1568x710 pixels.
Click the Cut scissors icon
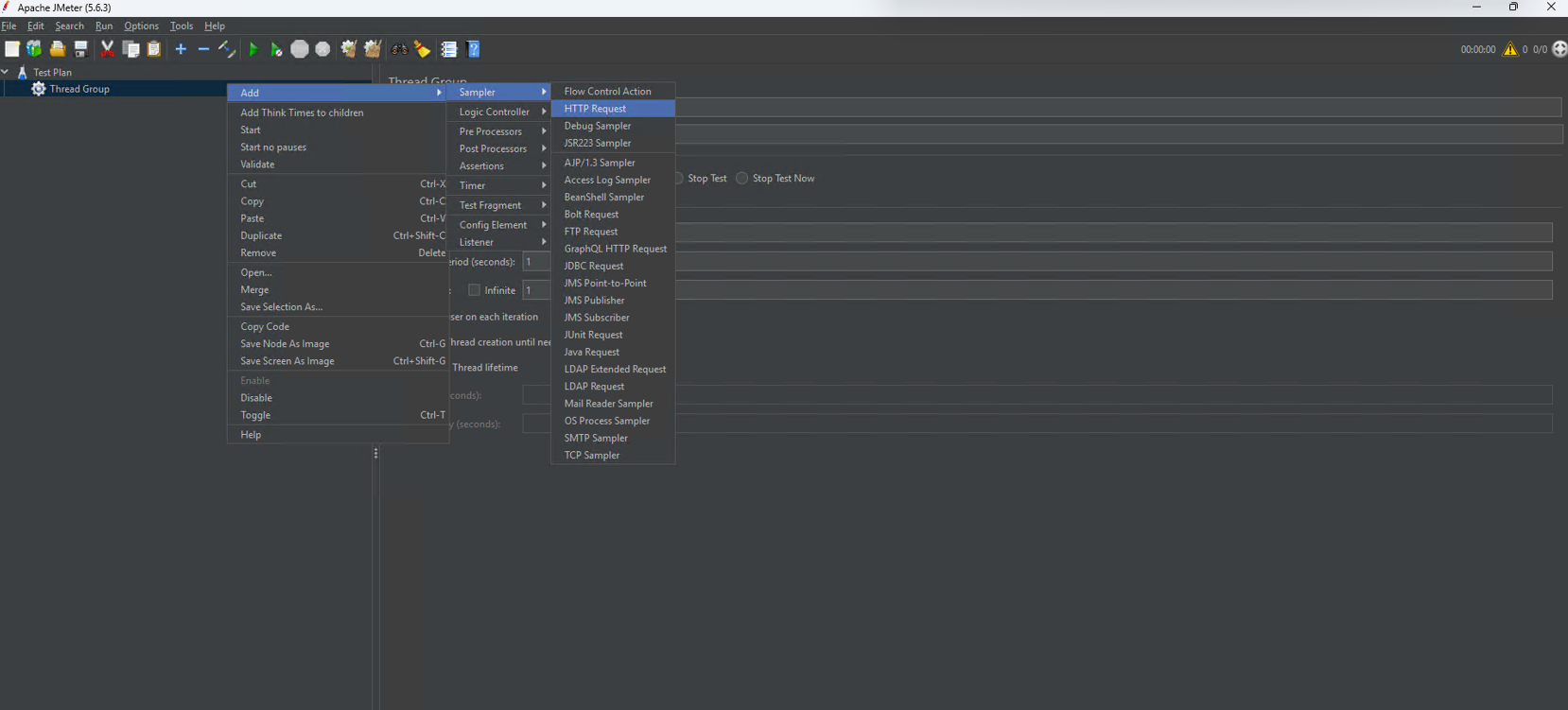pyautogui.click(x=108, y=49)
